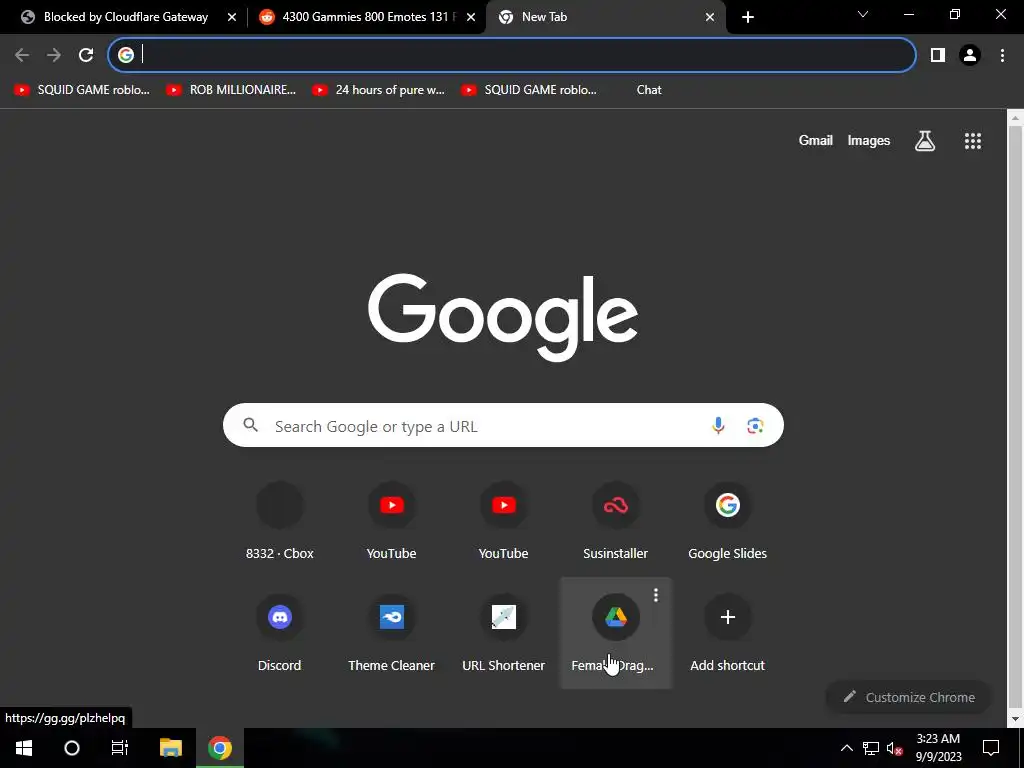This screenshot has width=1024, height=768.
Task: Close the 4300 Gammies tab
Action: [471, 18]
